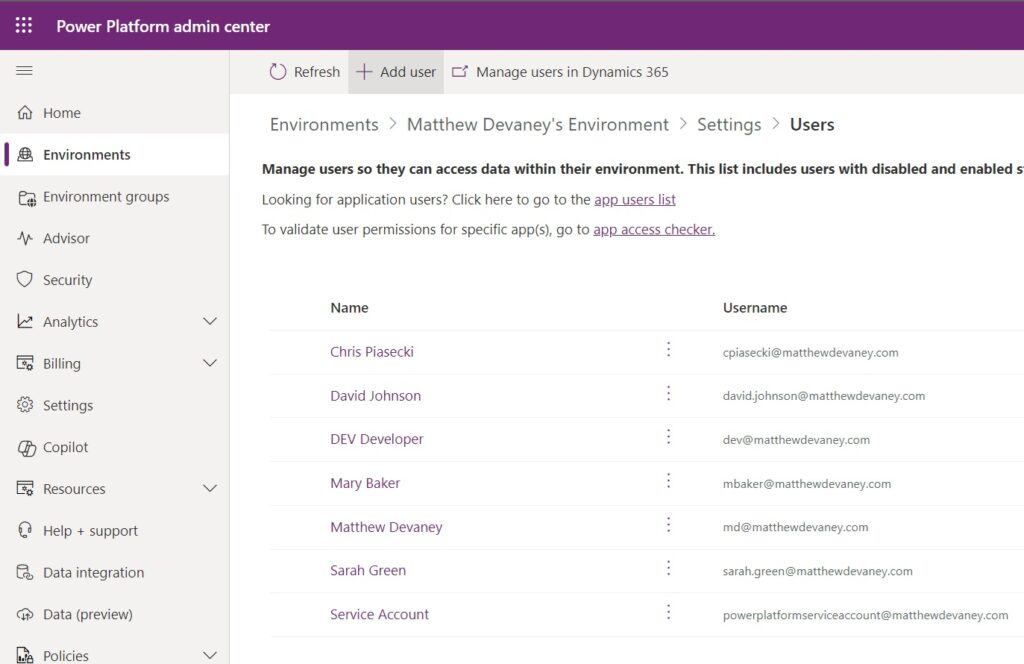Image resolution: width=1024 pixels, height=664 pixels.
Task: Expand the Billing menu chevron
Action: [x=210, y=363]
